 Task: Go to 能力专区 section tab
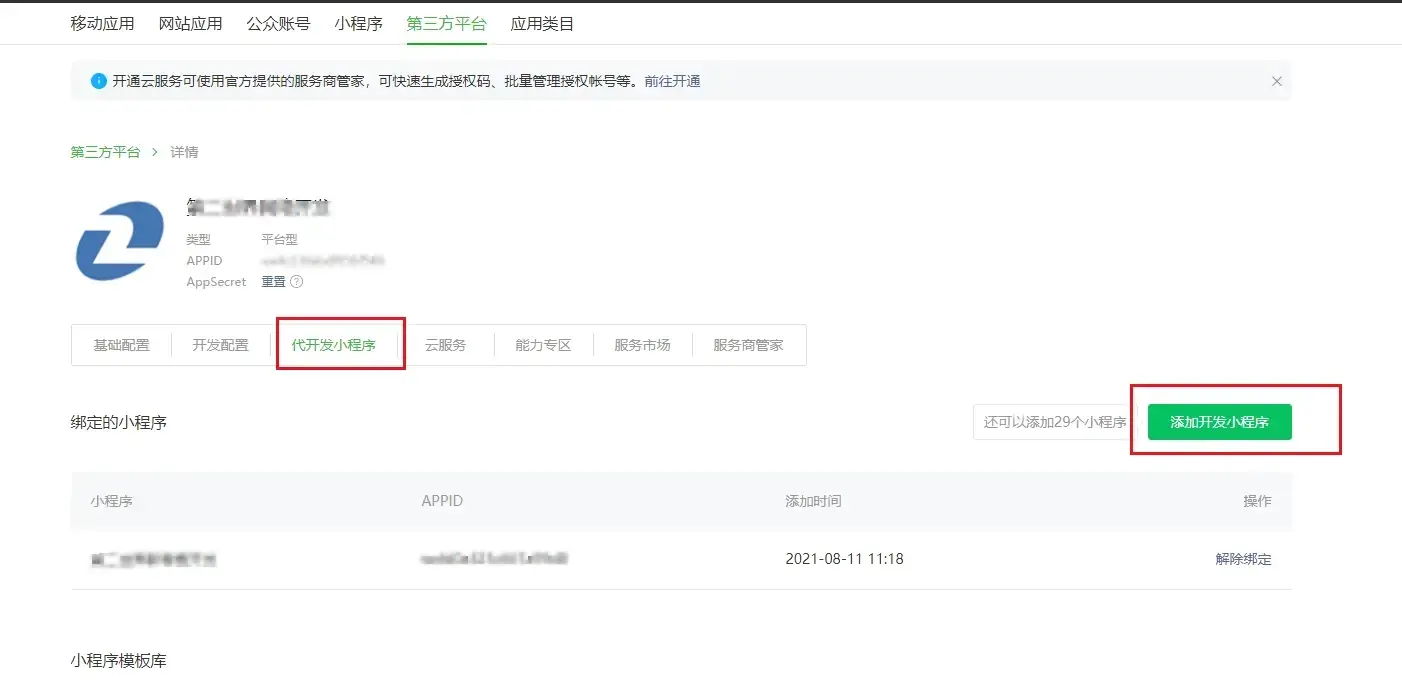(x=543, y=345)
